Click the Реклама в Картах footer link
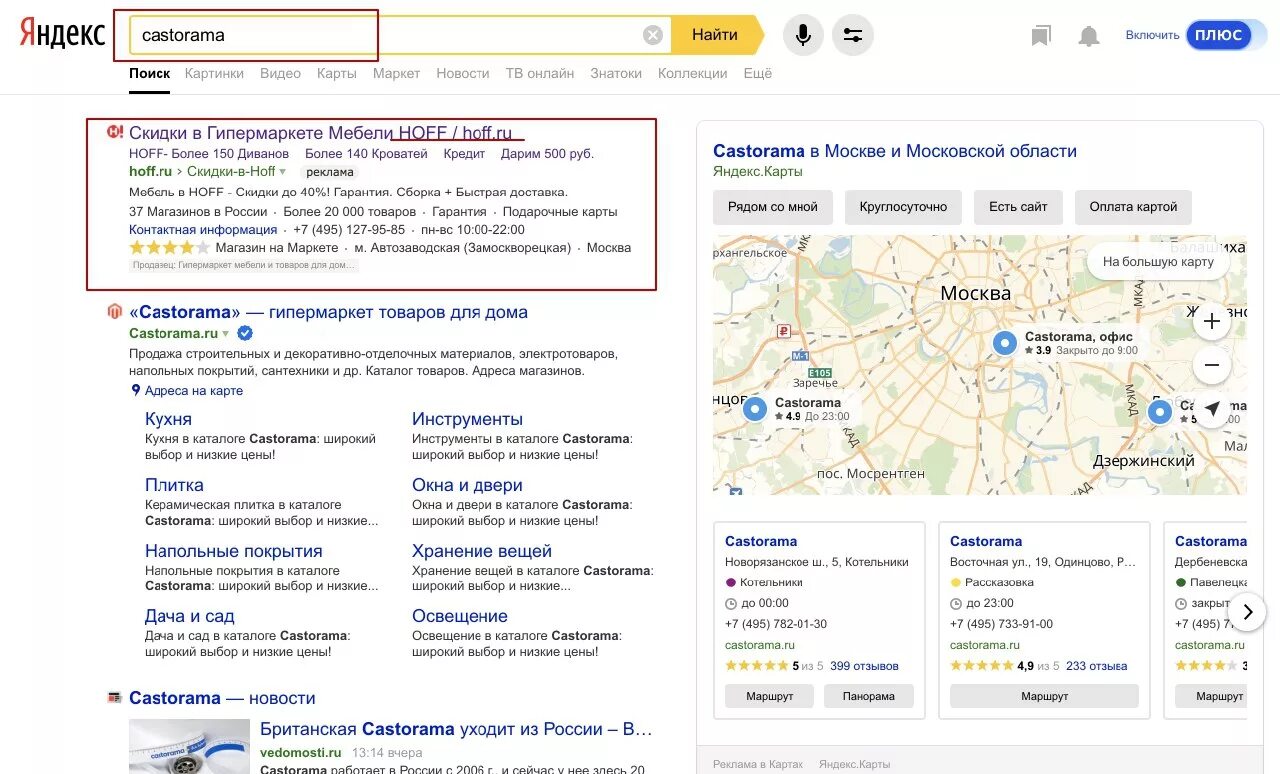This screenshot has height=774, width=1280. (758, 764)
